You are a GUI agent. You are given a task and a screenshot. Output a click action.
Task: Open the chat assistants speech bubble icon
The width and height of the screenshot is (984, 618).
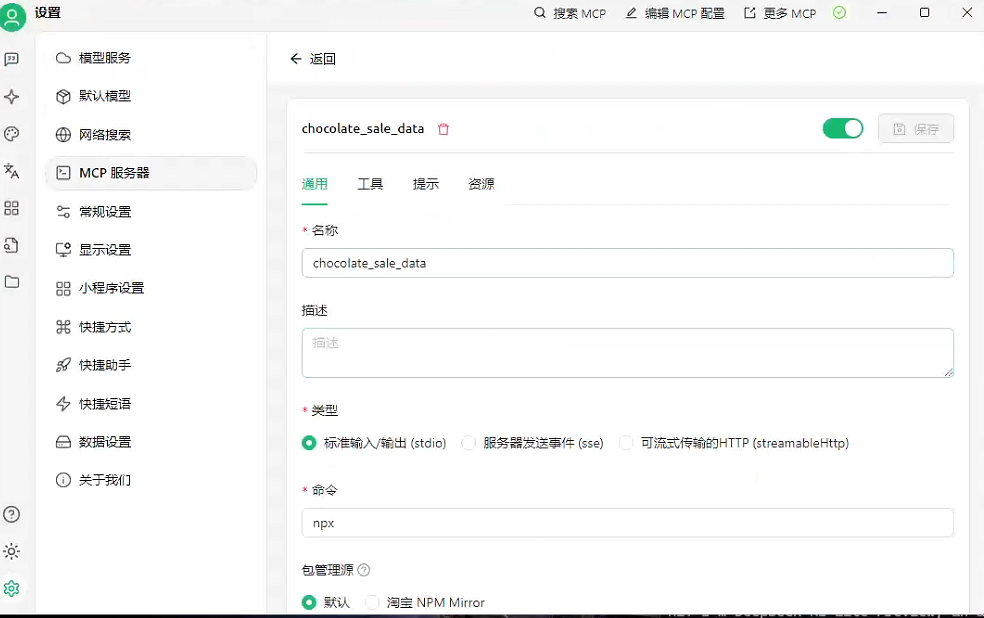[13, 59]
